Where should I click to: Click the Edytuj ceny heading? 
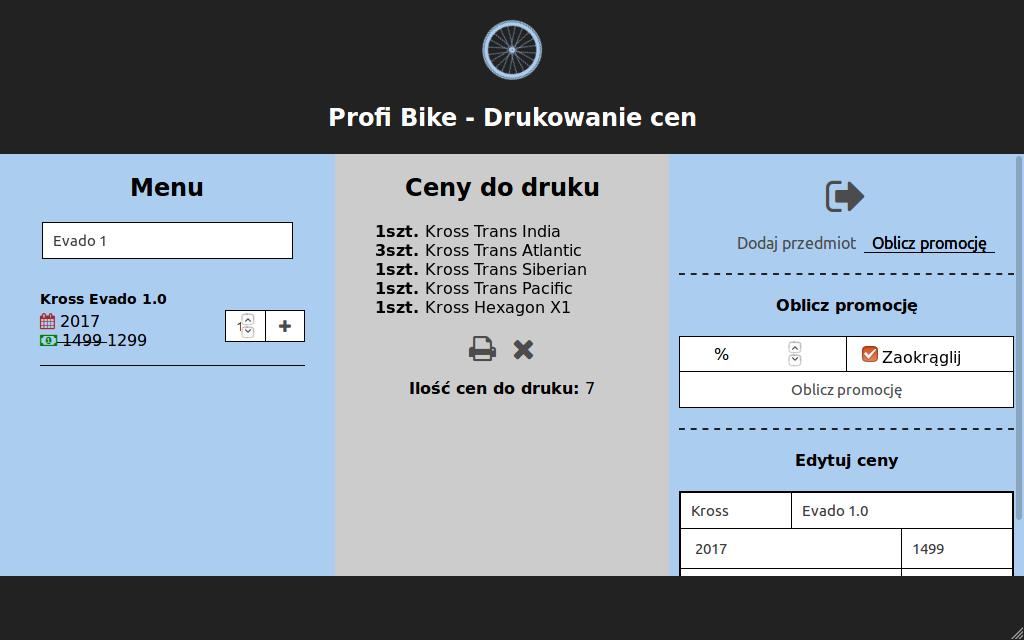point(846,460)
